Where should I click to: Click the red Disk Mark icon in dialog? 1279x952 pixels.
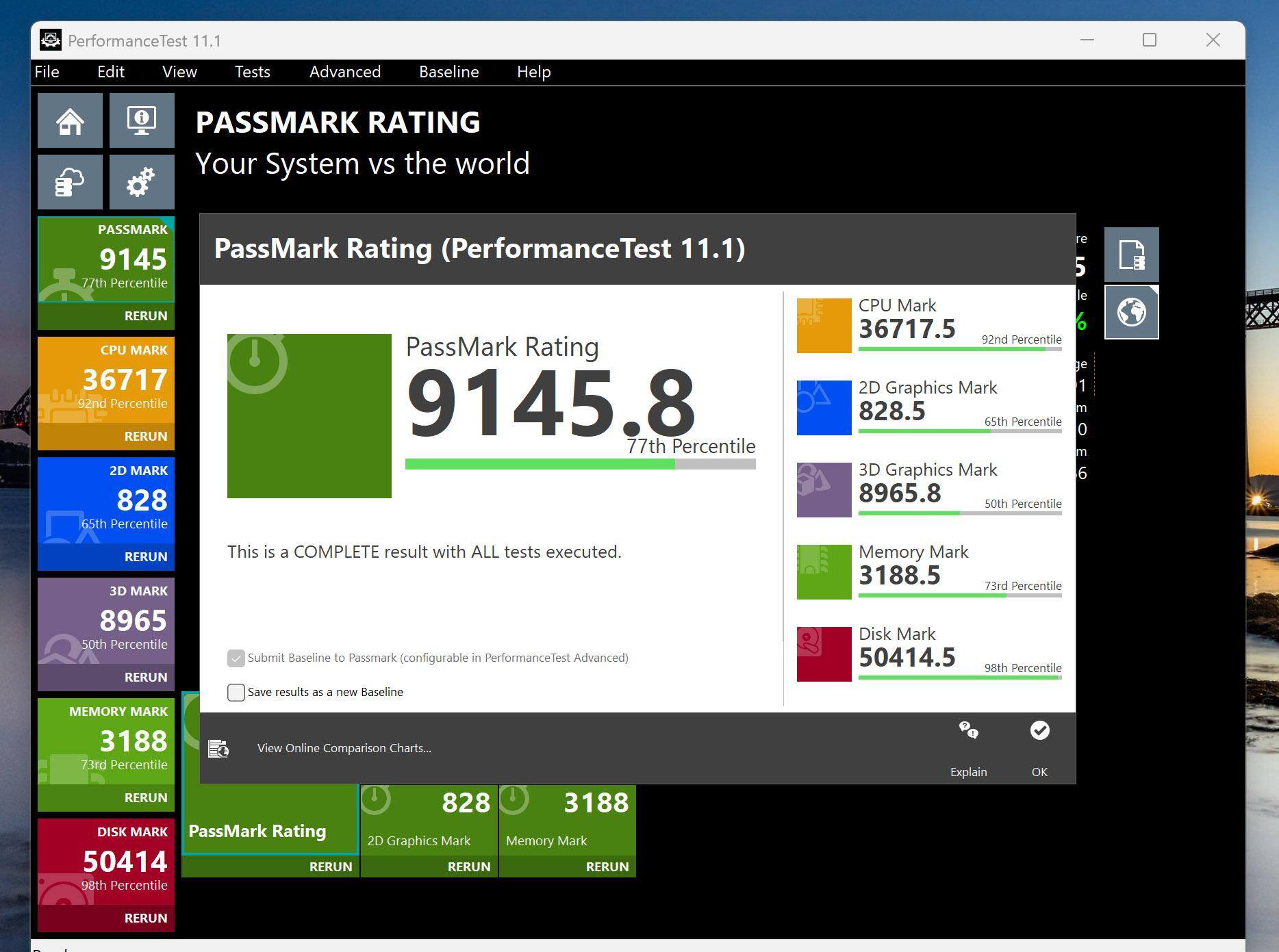click(824, 654)
